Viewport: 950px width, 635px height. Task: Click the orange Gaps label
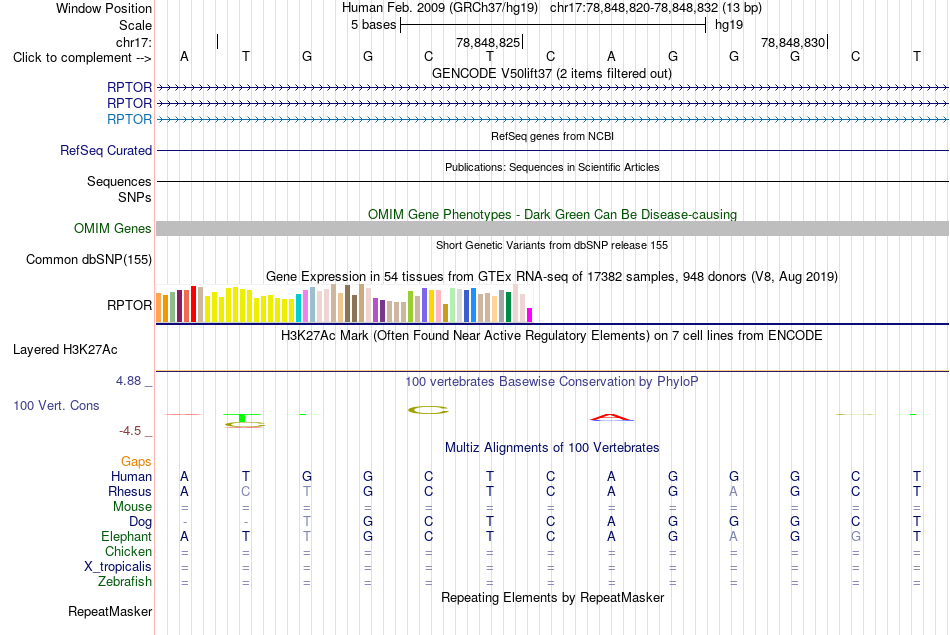136,462
